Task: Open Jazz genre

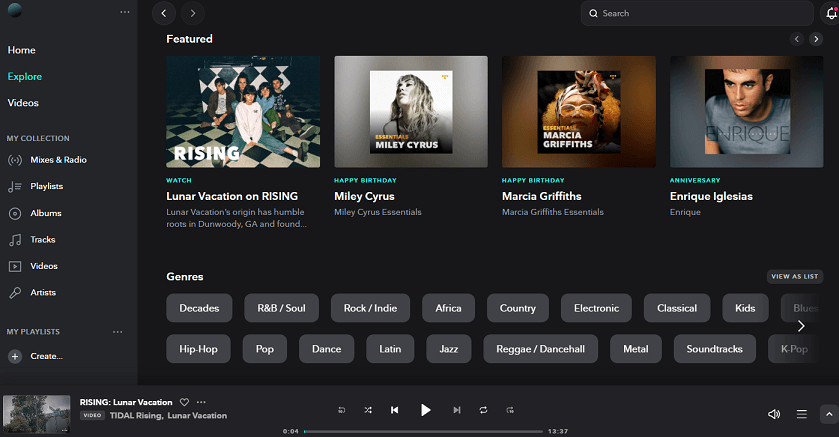Action: 448,349
